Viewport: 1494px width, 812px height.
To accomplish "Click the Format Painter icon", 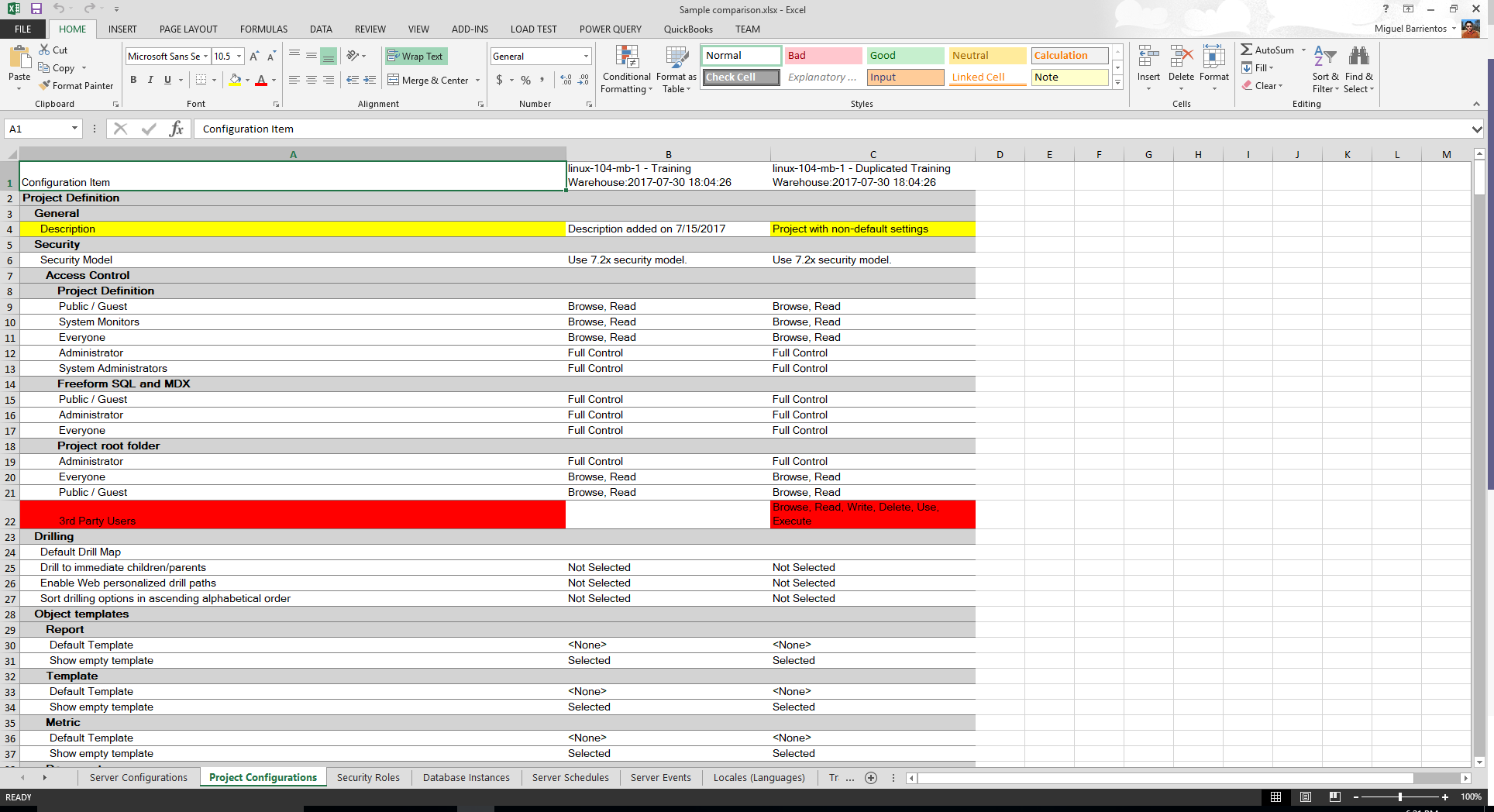I will pos(45,86).
